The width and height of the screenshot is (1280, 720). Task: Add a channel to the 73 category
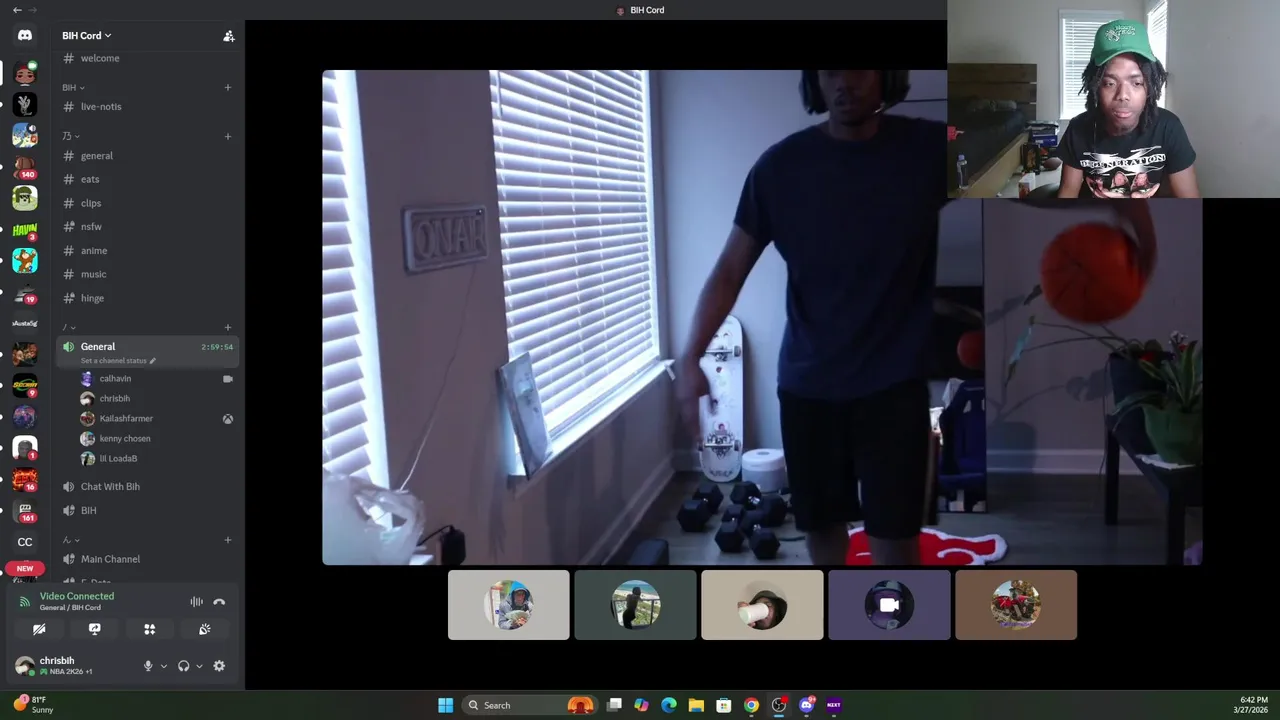click(x=228, y=136)
